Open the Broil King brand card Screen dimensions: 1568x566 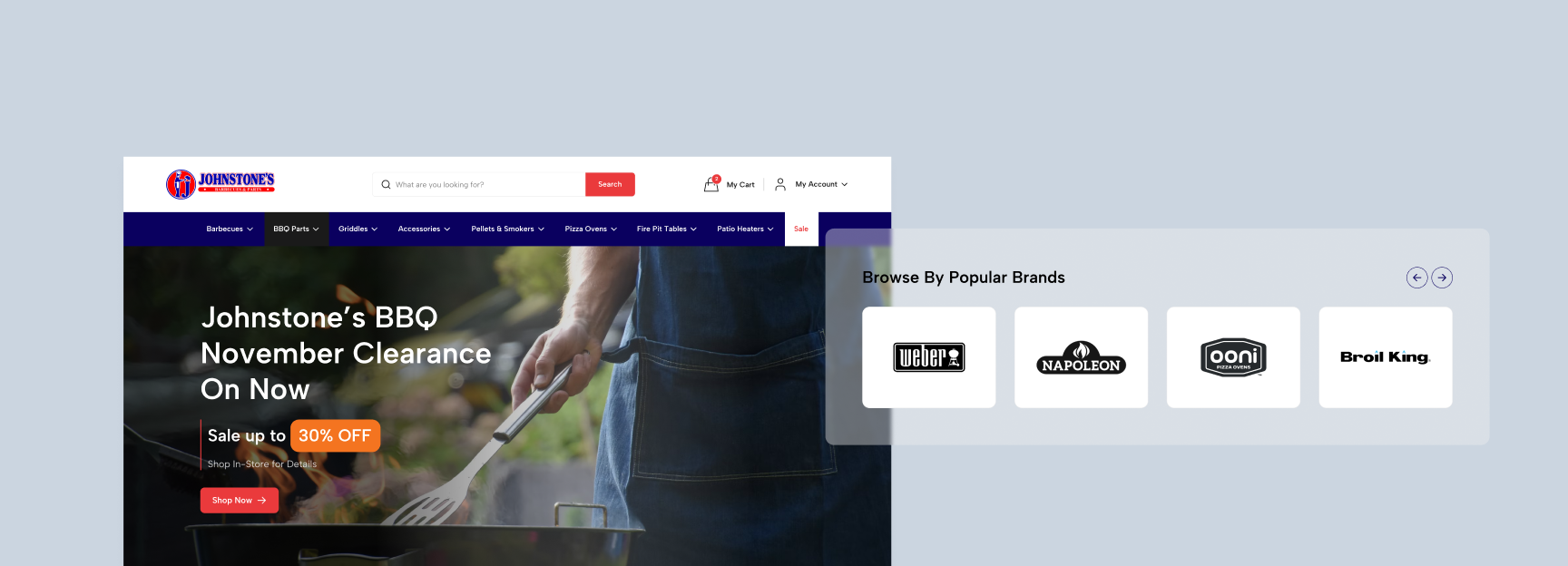1386,357
